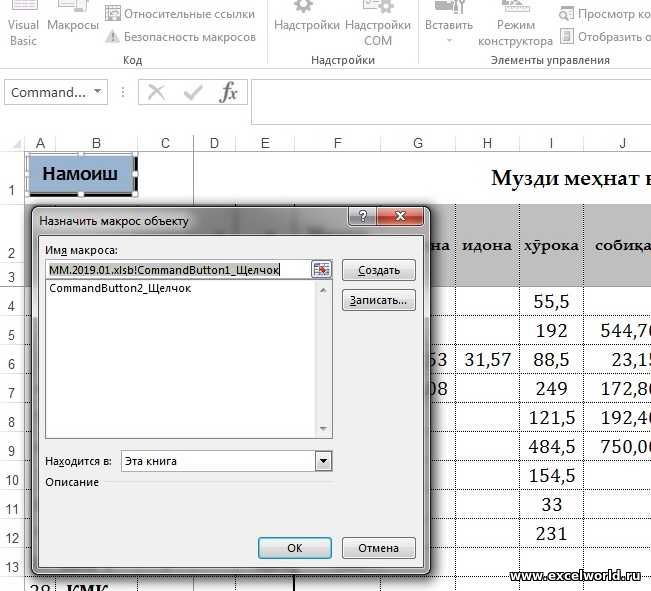Click Просмотр кода in ribbon
Viewport: 651px width, 591px height.
click(x=604, y=13)
